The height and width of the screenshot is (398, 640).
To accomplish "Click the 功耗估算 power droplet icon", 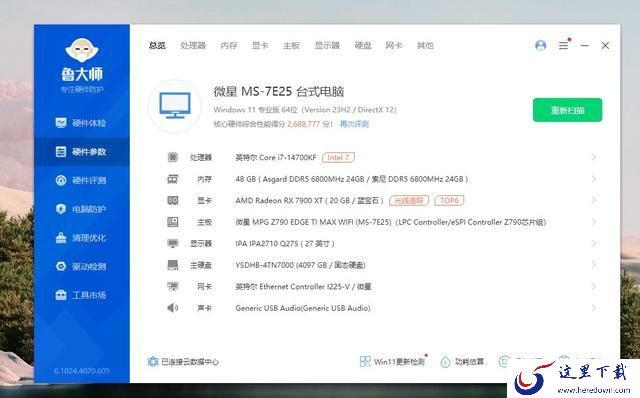I will pos(445,362).
